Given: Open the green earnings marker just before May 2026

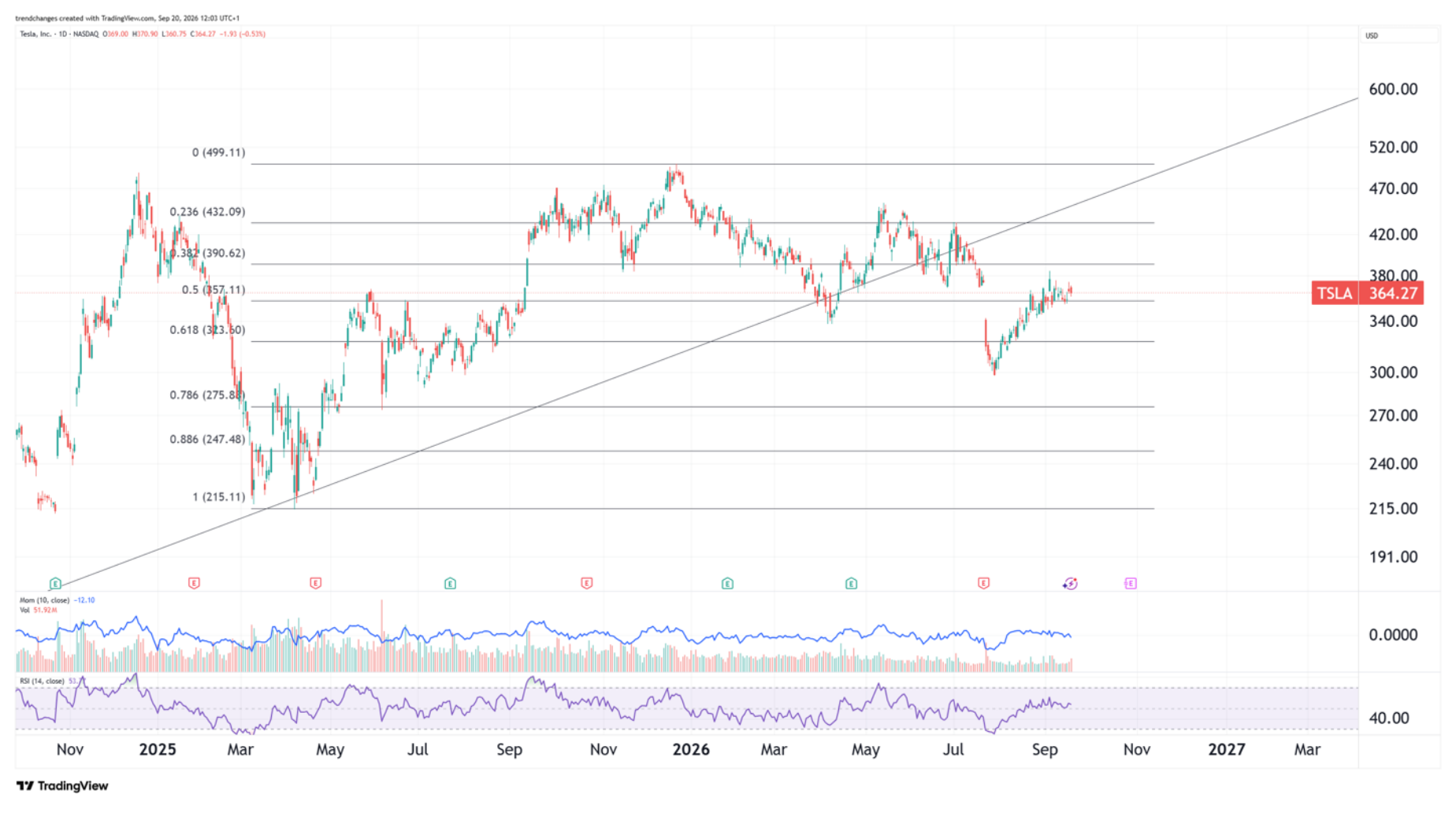Looking at the screenshot, I should [851, 584].
